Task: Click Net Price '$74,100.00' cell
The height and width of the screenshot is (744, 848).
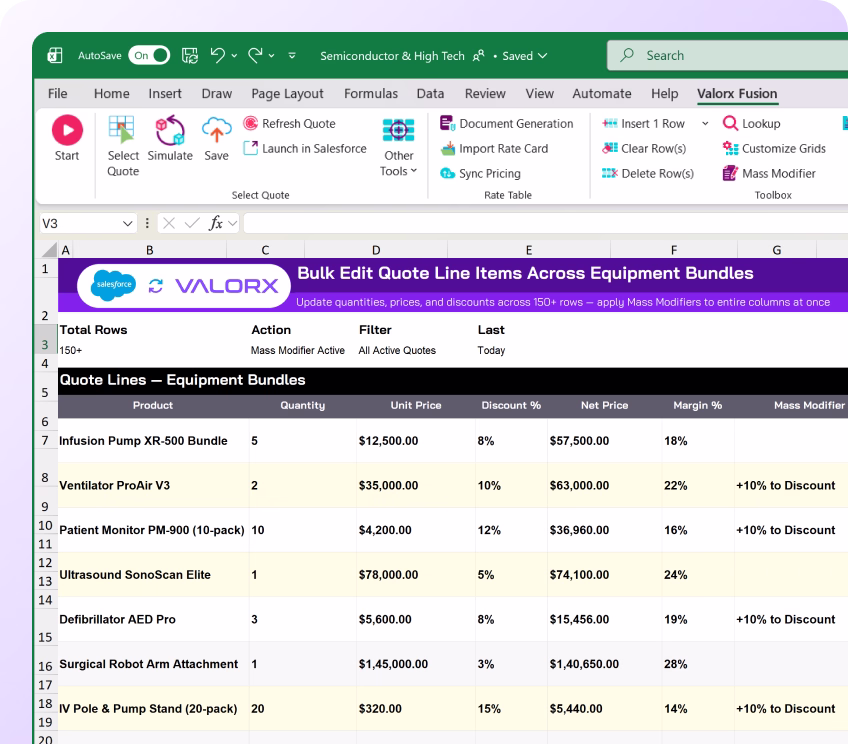Action: pos(604,575)
